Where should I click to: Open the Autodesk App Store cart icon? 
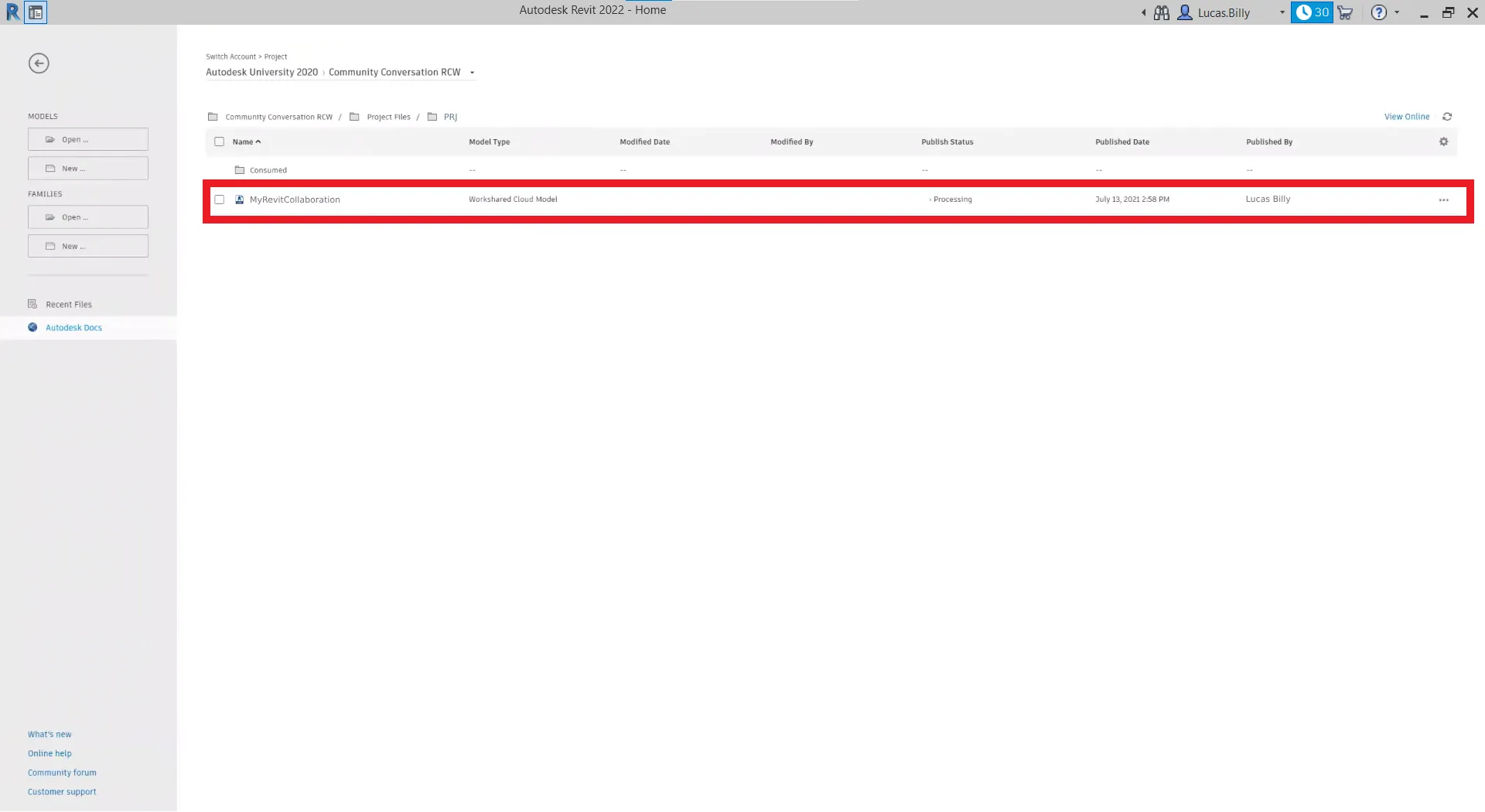(1345, 12)
